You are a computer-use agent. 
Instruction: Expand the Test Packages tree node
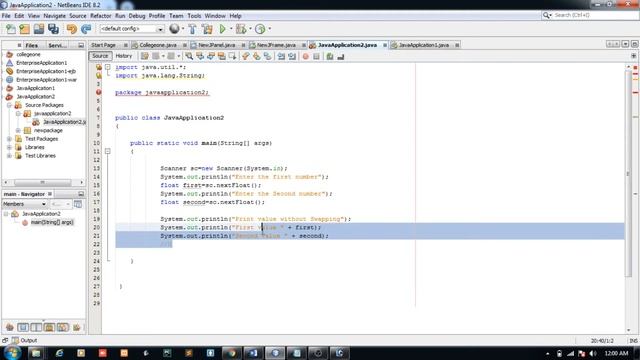coord(9,139)
